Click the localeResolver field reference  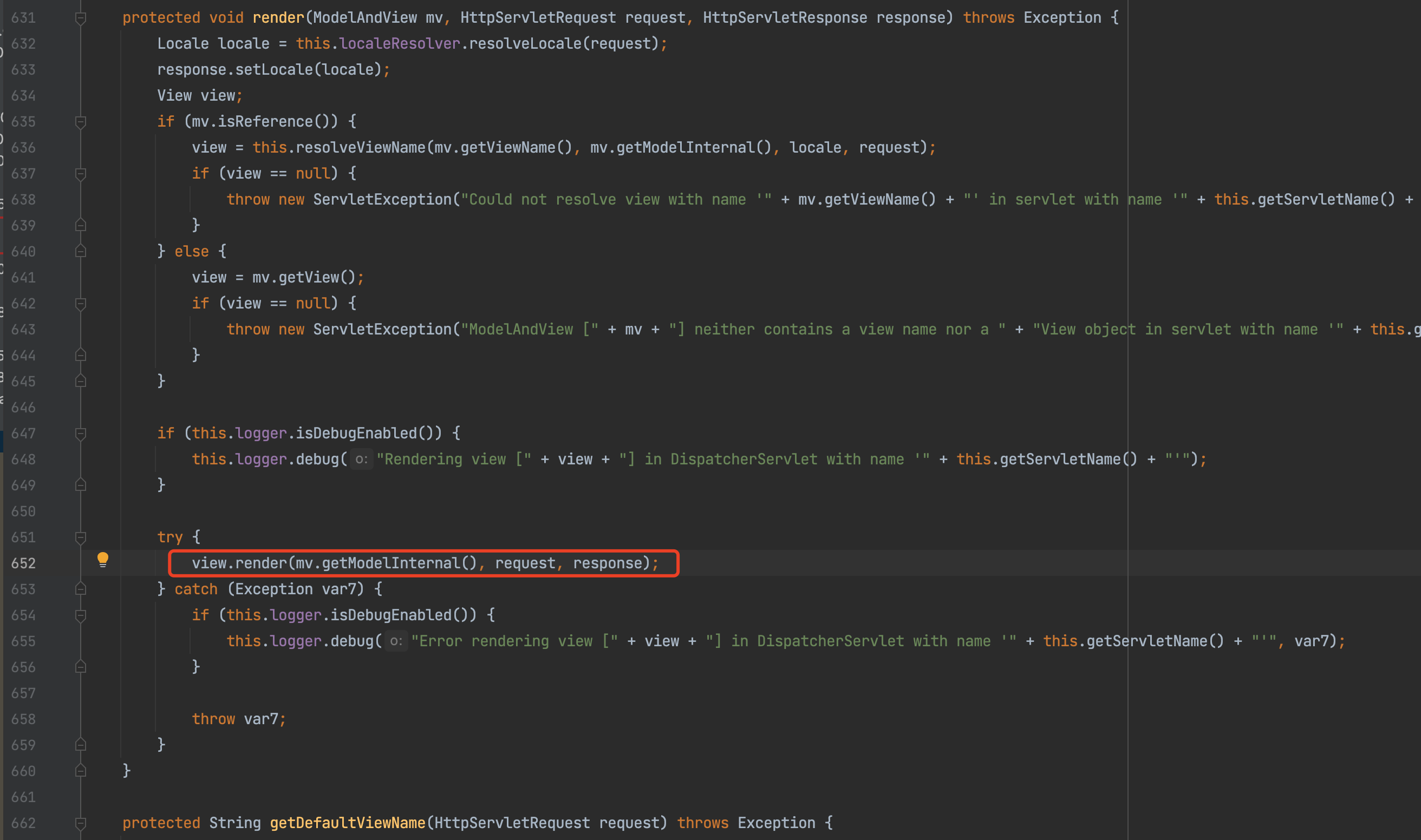coord(399,44)
